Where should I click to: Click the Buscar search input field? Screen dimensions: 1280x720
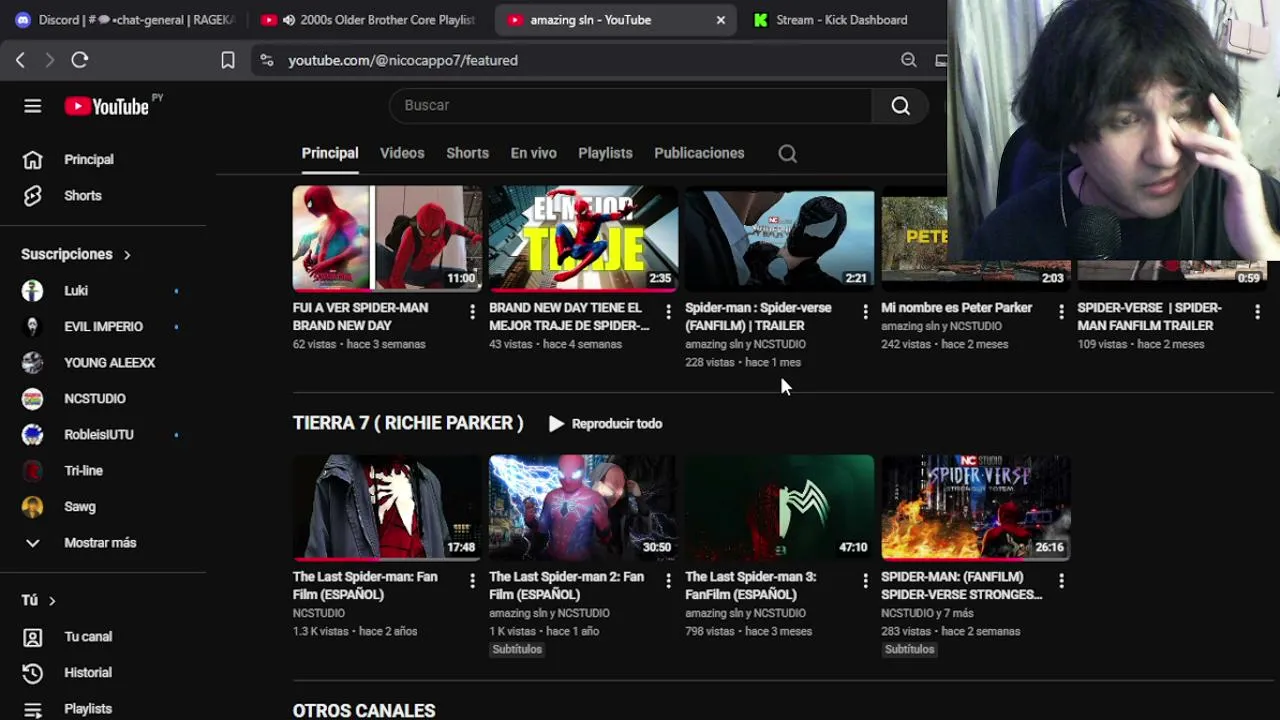pyautogui.click(x=630, y=106)
